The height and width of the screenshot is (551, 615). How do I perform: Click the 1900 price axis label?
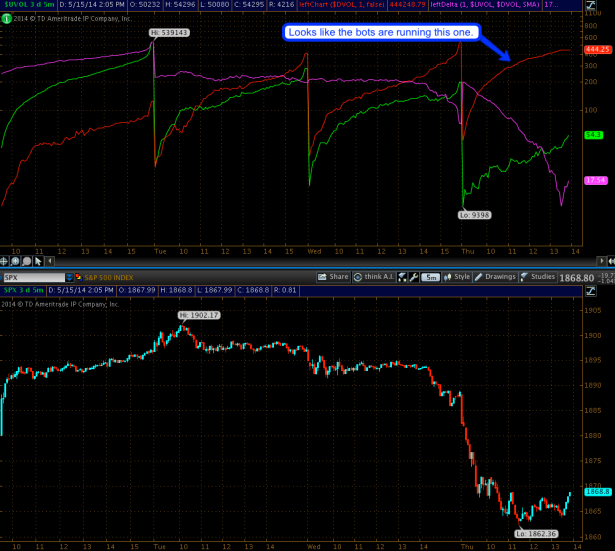click(x=593, y=335)
